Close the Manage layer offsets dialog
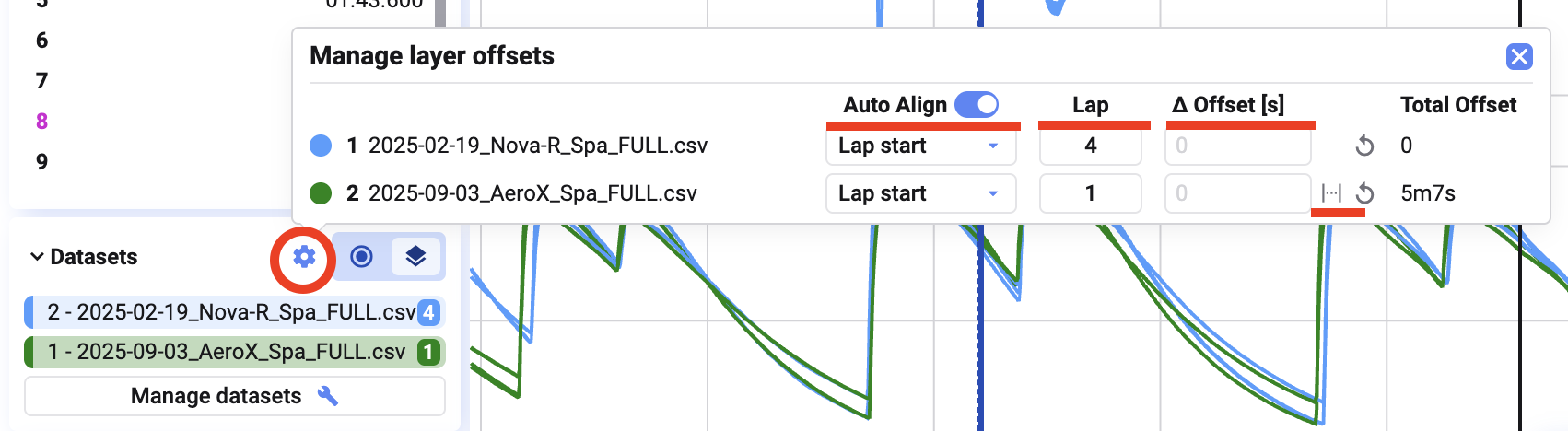The height and width of the screenshot is (431, 1568). point(1519,57)
